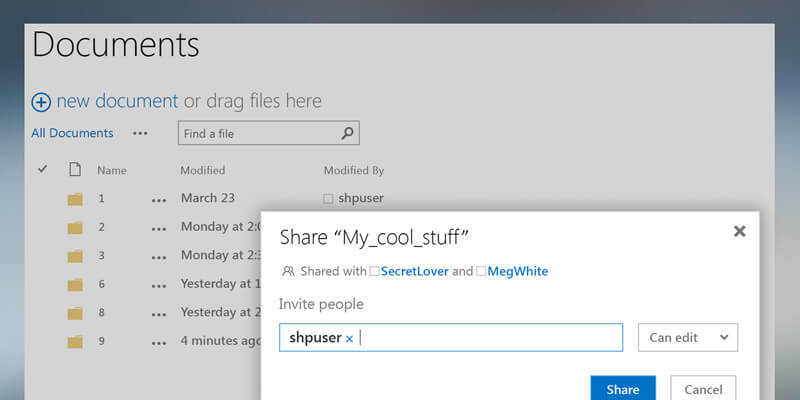Image resolution: width=800 pixels, height=400 pixels.
Task: Open the Can edit permission dropdown
Action: (687, 337)
